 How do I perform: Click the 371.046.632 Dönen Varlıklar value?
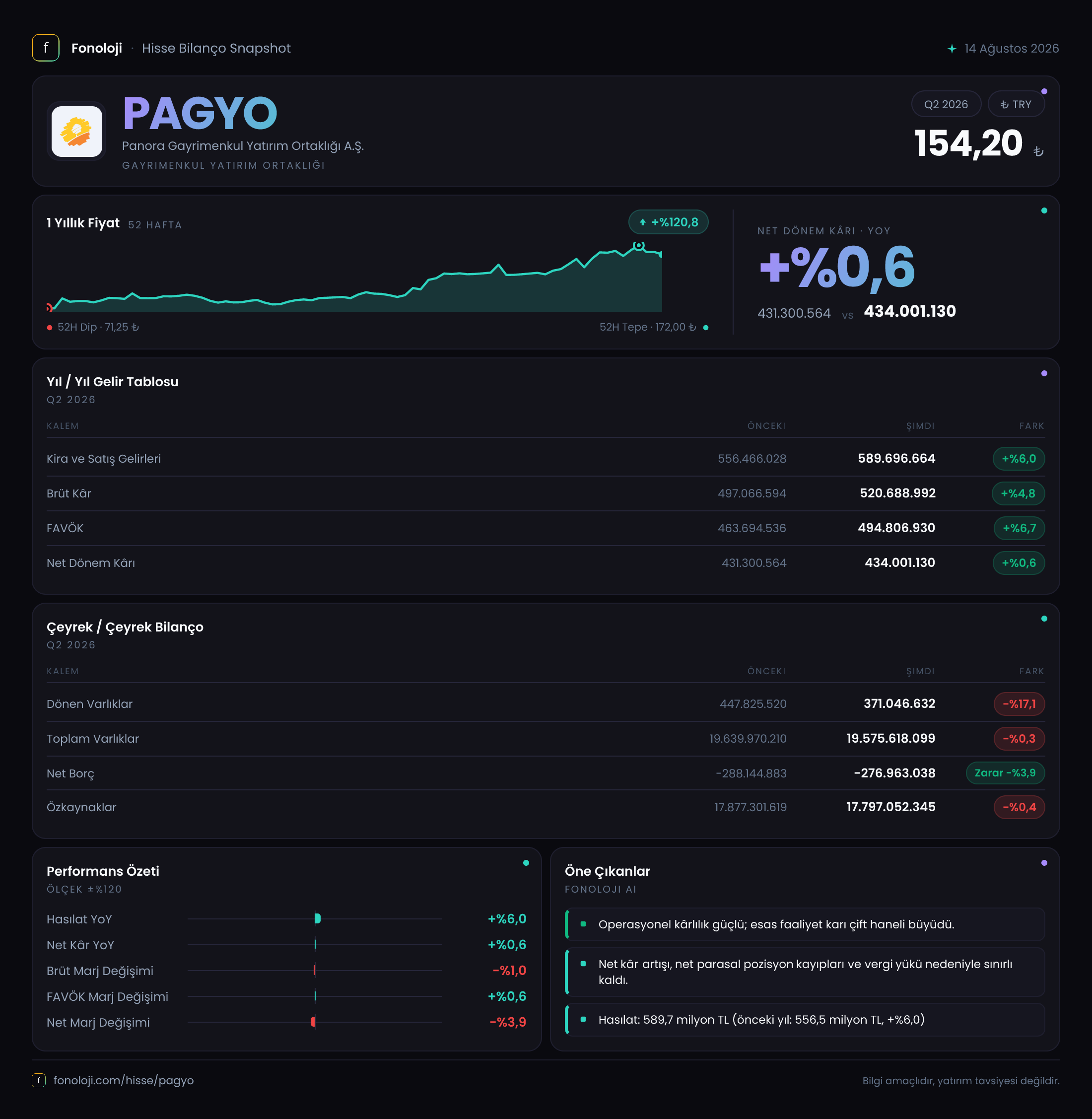click(x=899, y=704)
